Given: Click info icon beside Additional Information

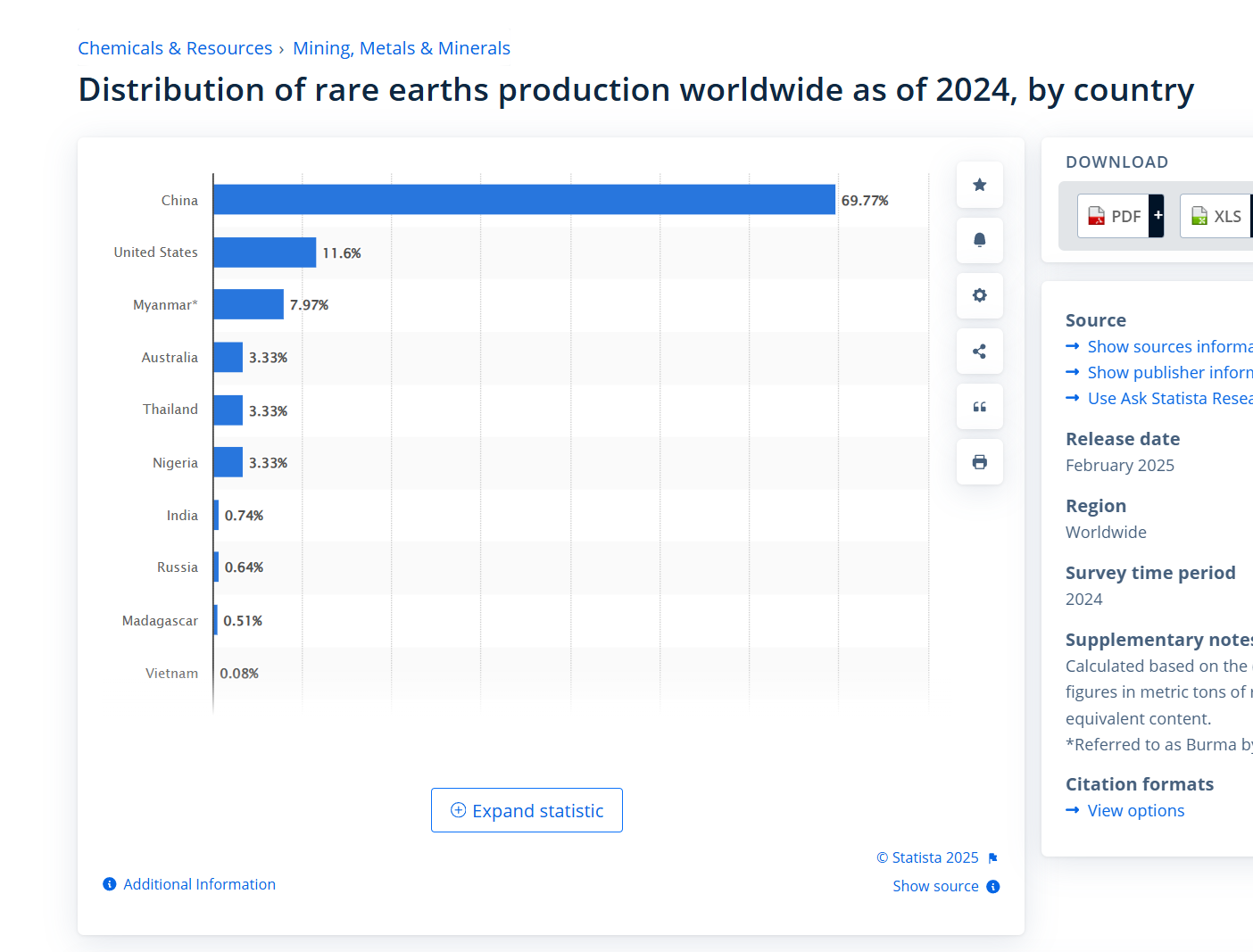Looking at the screenshot, I should point(110,884).
